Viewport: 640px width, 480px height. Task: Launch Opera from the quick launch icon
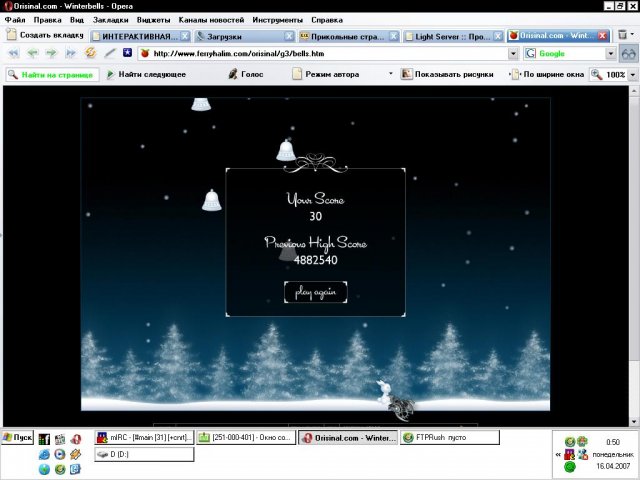(76, 439)
